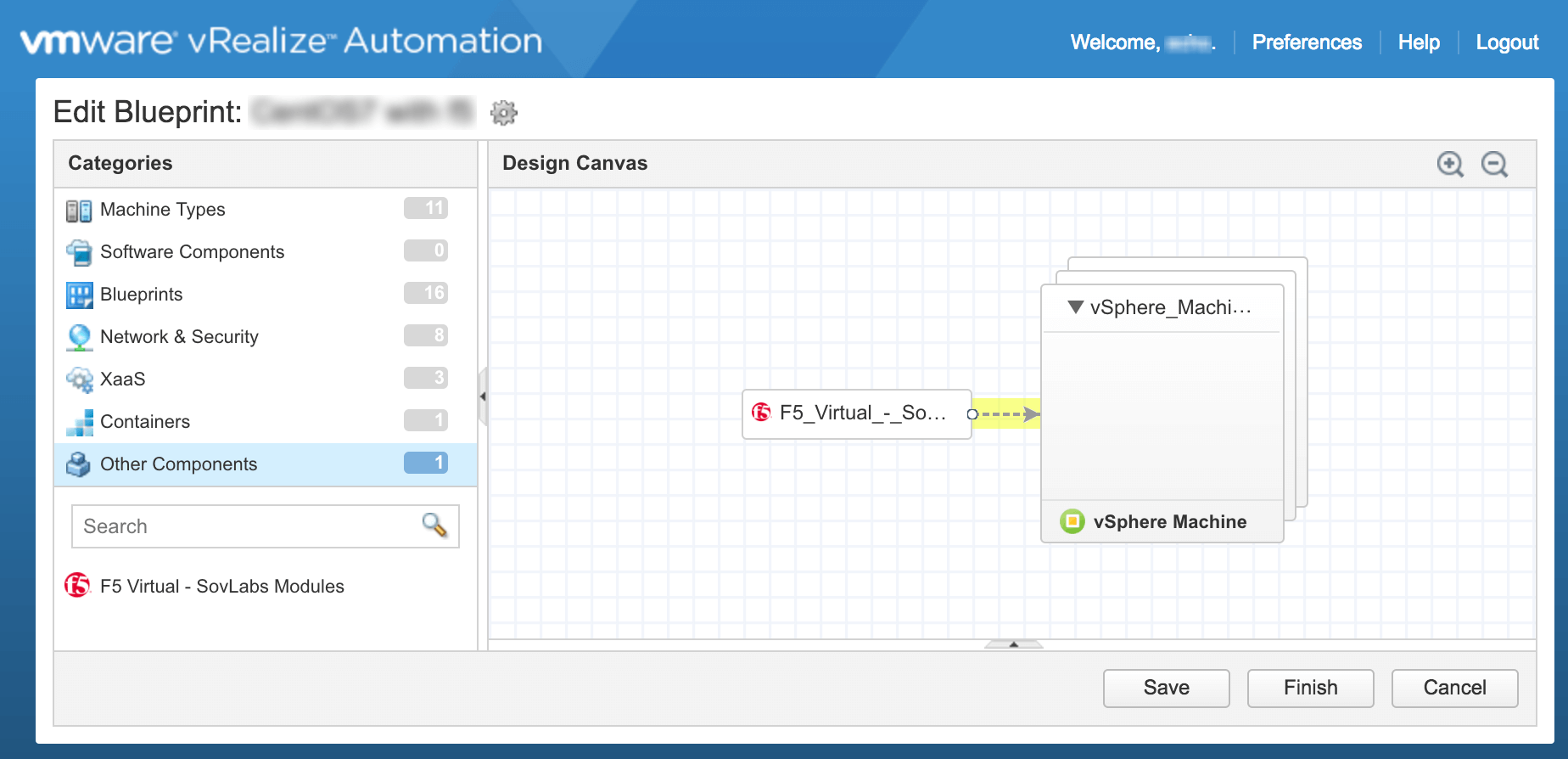The width and height of the screenshot is (1568, 759).
Task: Click the search magnifier icon
Action: pos(434,526)
